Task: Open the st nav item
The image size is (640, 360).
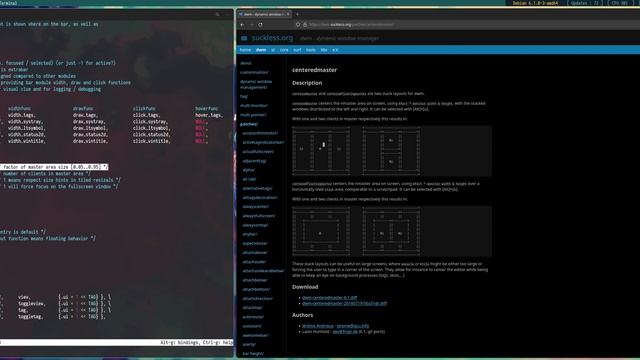Action: (x=273, y=50)
